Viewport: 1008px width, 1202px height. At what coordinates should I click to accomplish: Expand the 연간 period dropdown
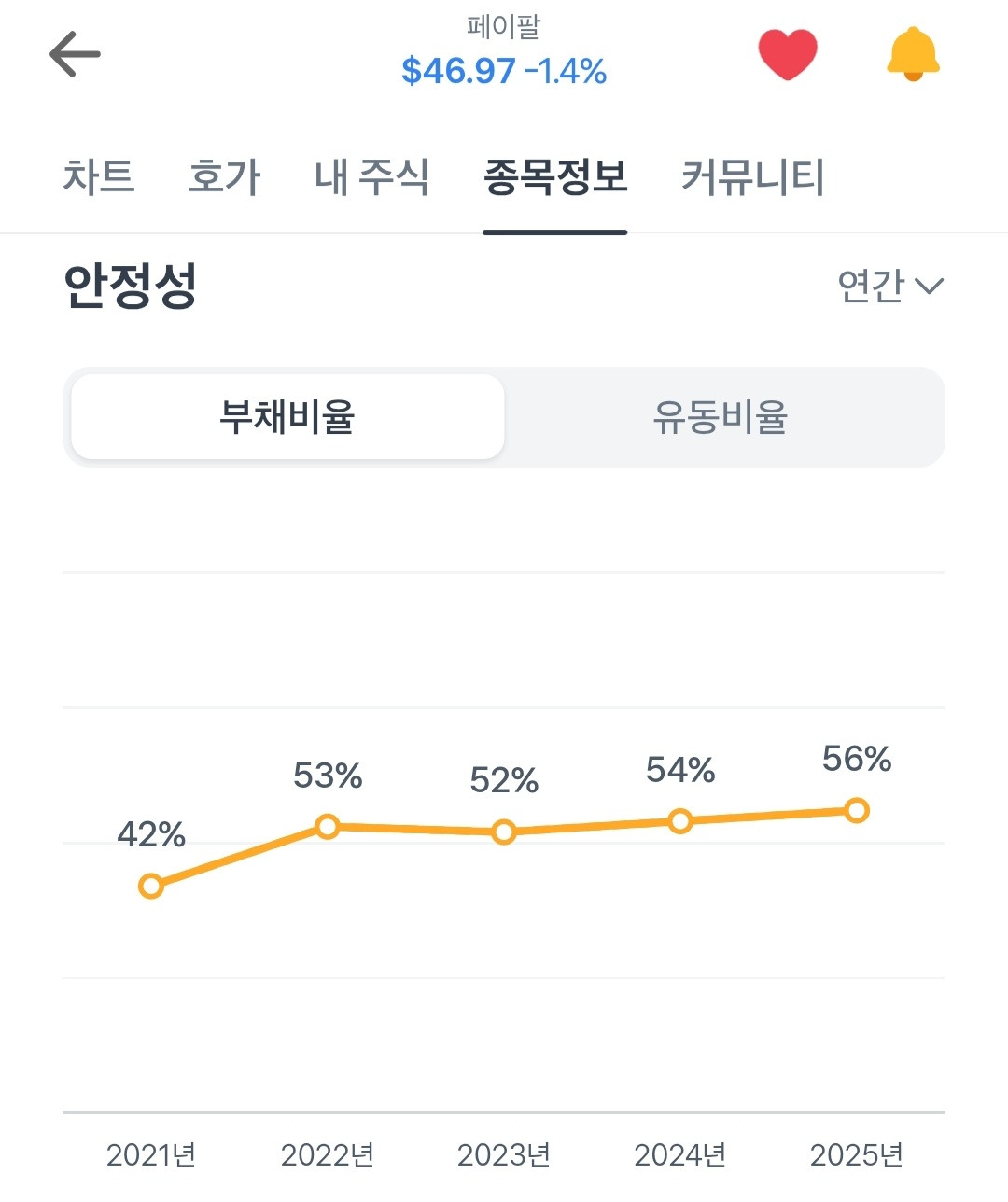[889, 286]
